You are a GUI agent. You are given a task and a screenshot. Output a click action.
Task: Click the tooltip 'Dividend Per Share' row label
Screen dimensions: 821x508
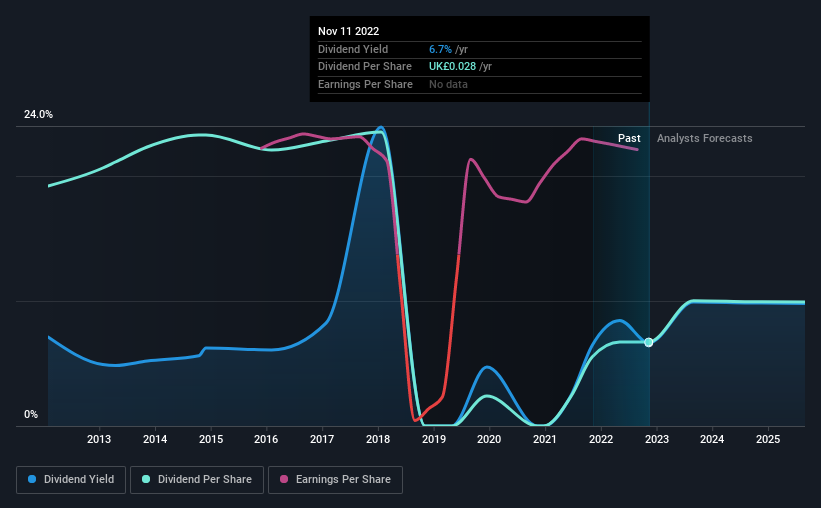[x=365, y=67]
